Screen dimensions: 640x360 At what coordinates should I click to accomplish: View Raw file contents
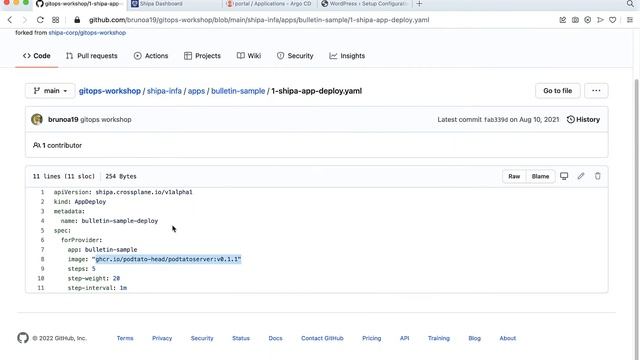coord(514,176)
